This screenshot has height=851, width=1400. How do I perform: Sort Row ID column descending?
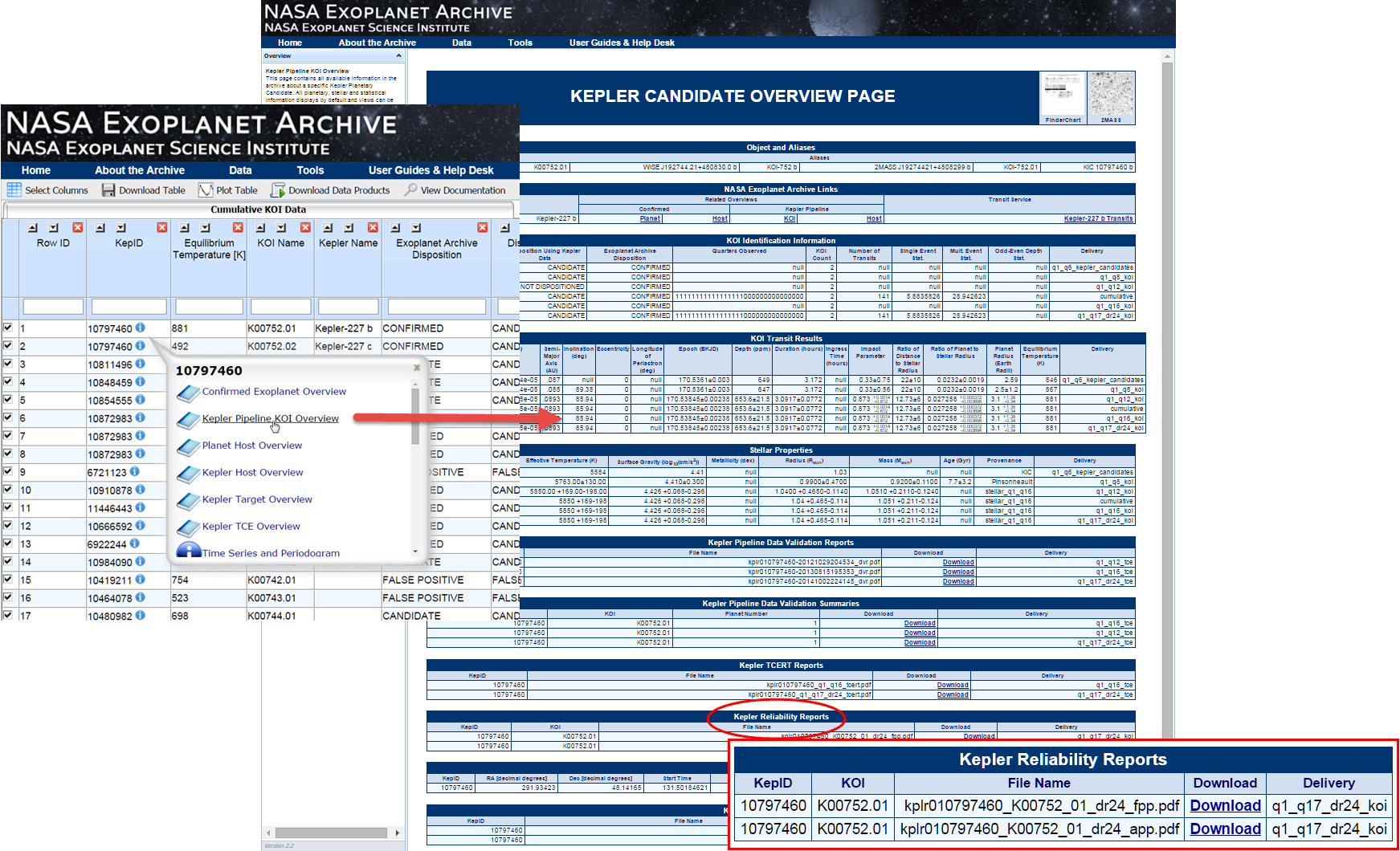pyautogui.click(x=54, y=228)
